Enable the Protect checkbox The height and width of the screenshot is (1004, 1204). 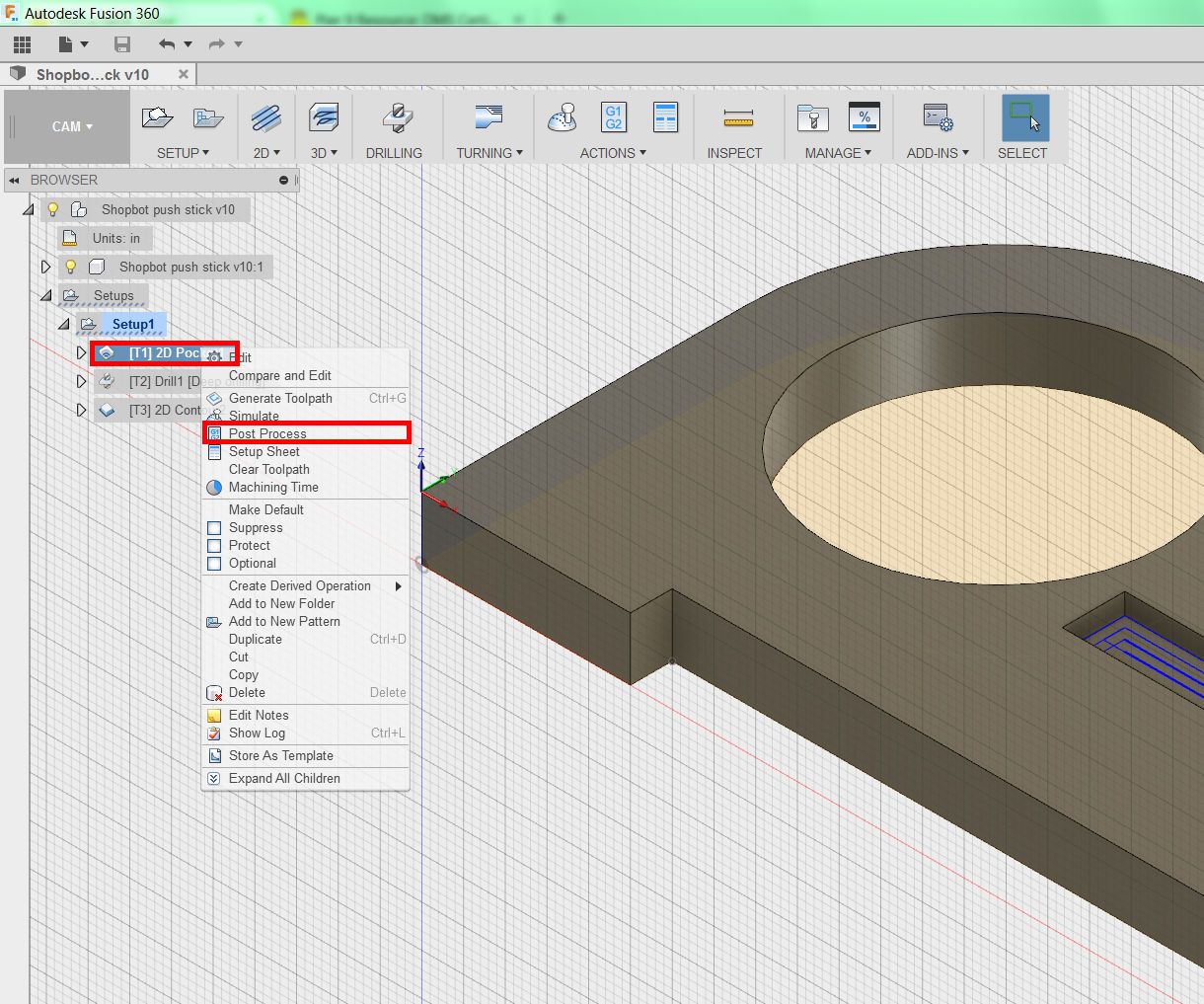point(214,546)
